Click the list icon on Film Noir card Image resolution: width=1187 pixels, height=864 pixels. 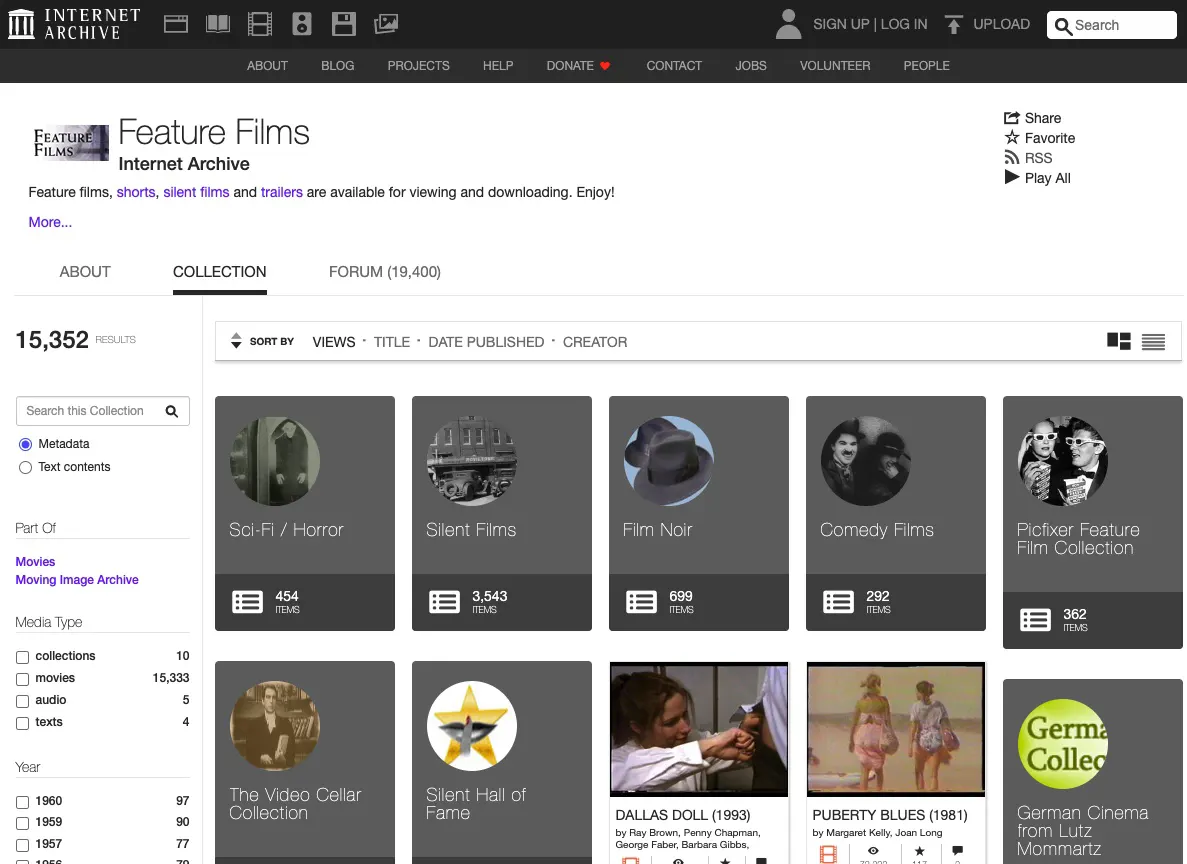pyautogui.click(x=641, y=602)
